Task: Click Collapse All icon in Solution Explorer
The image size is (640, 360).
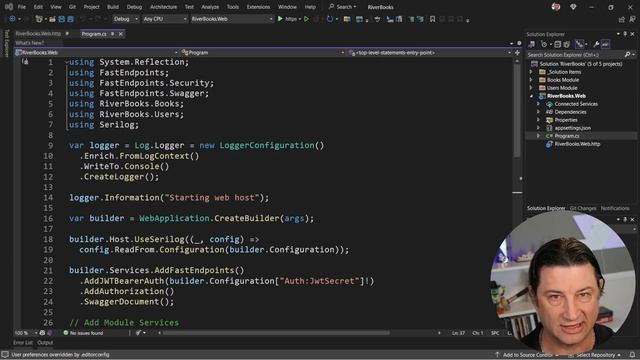Action: tap(557, 44)
